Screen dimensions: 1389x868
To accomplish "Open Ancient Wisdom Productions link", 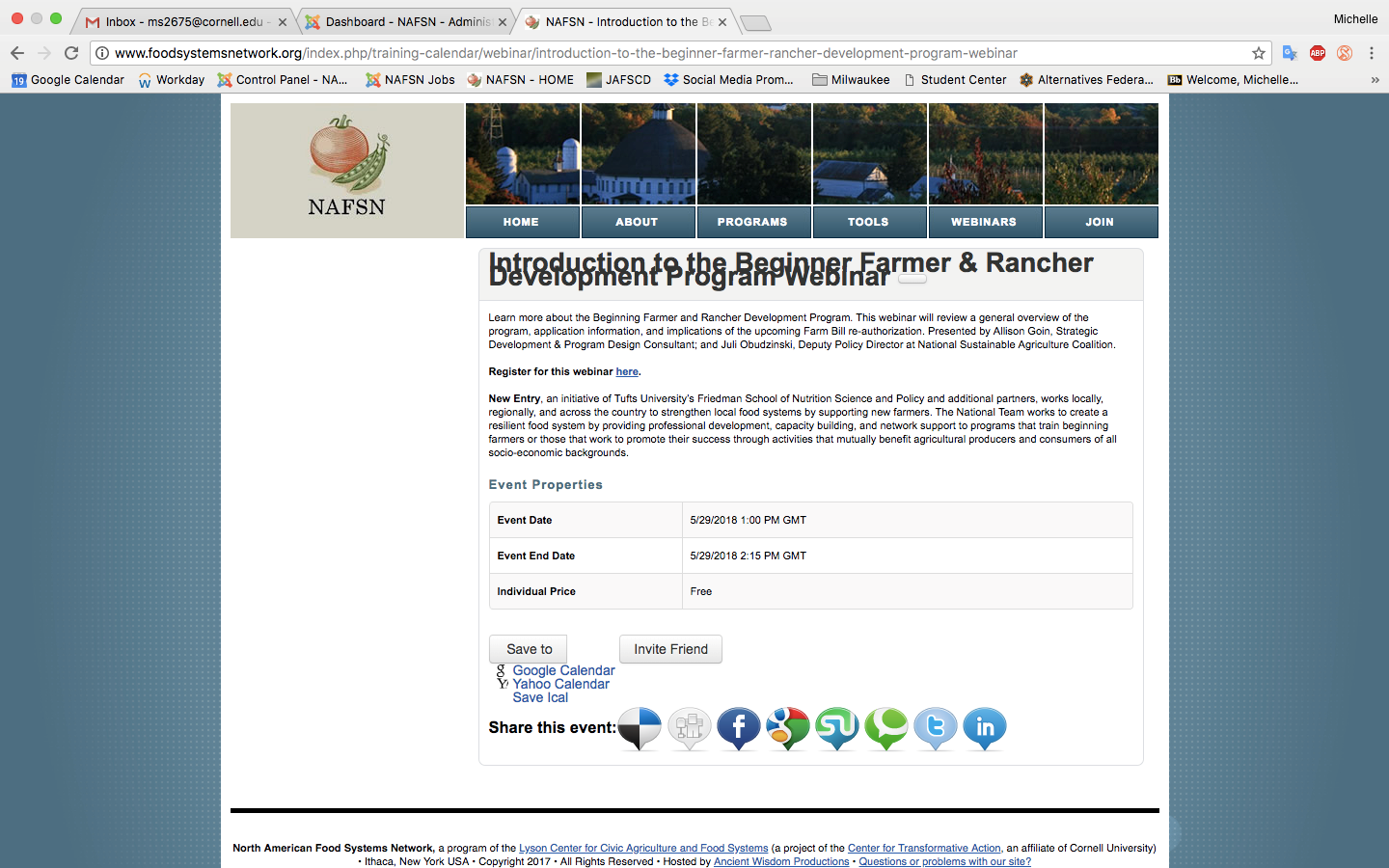I will tap(781, 862).
